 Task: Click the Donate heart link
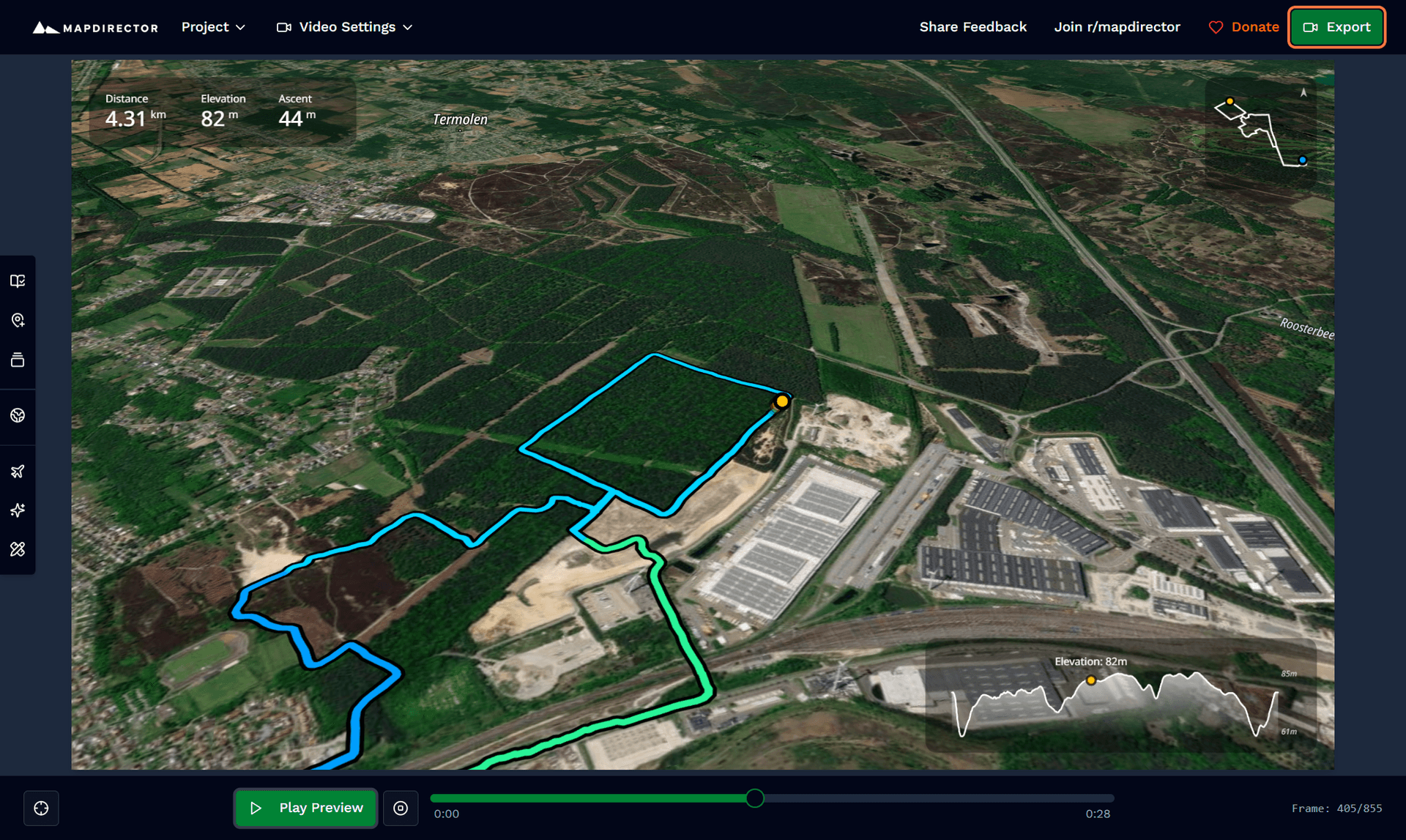tap(1243, 27)
